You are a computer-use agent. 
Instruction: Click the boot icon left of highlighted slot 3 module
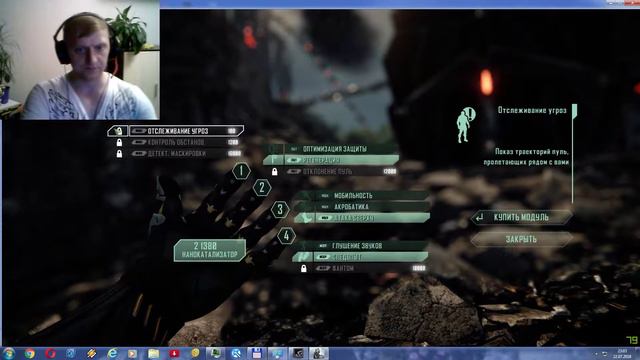(304, 218)
